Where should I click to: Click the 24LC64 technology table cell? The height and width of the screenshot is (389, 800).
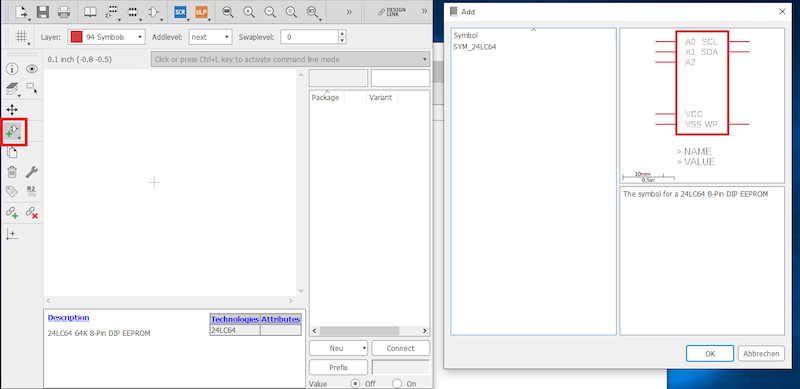(x=235, y=330)
